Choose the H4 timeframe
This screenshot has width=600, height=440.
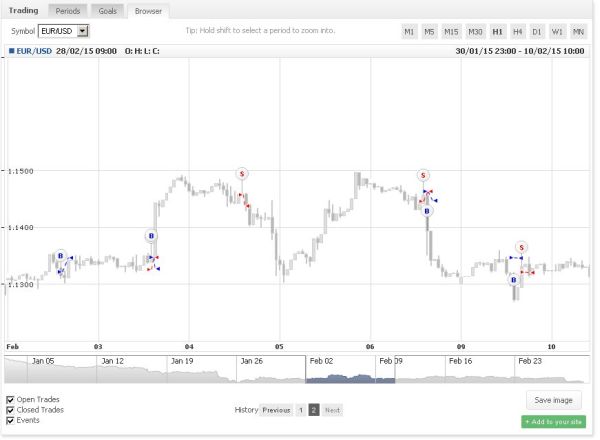tap(517, 31)
